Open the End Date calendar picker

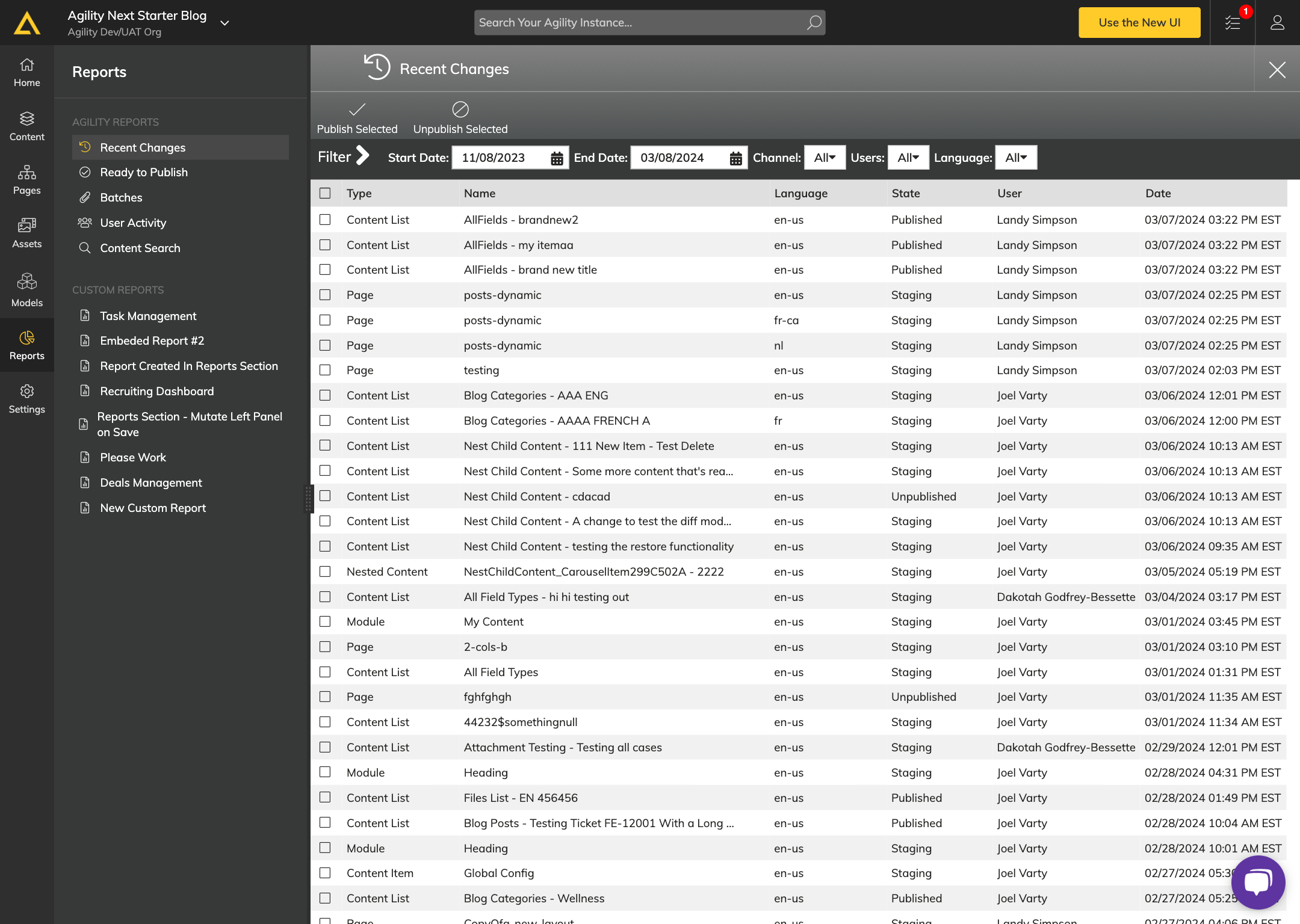735,158
